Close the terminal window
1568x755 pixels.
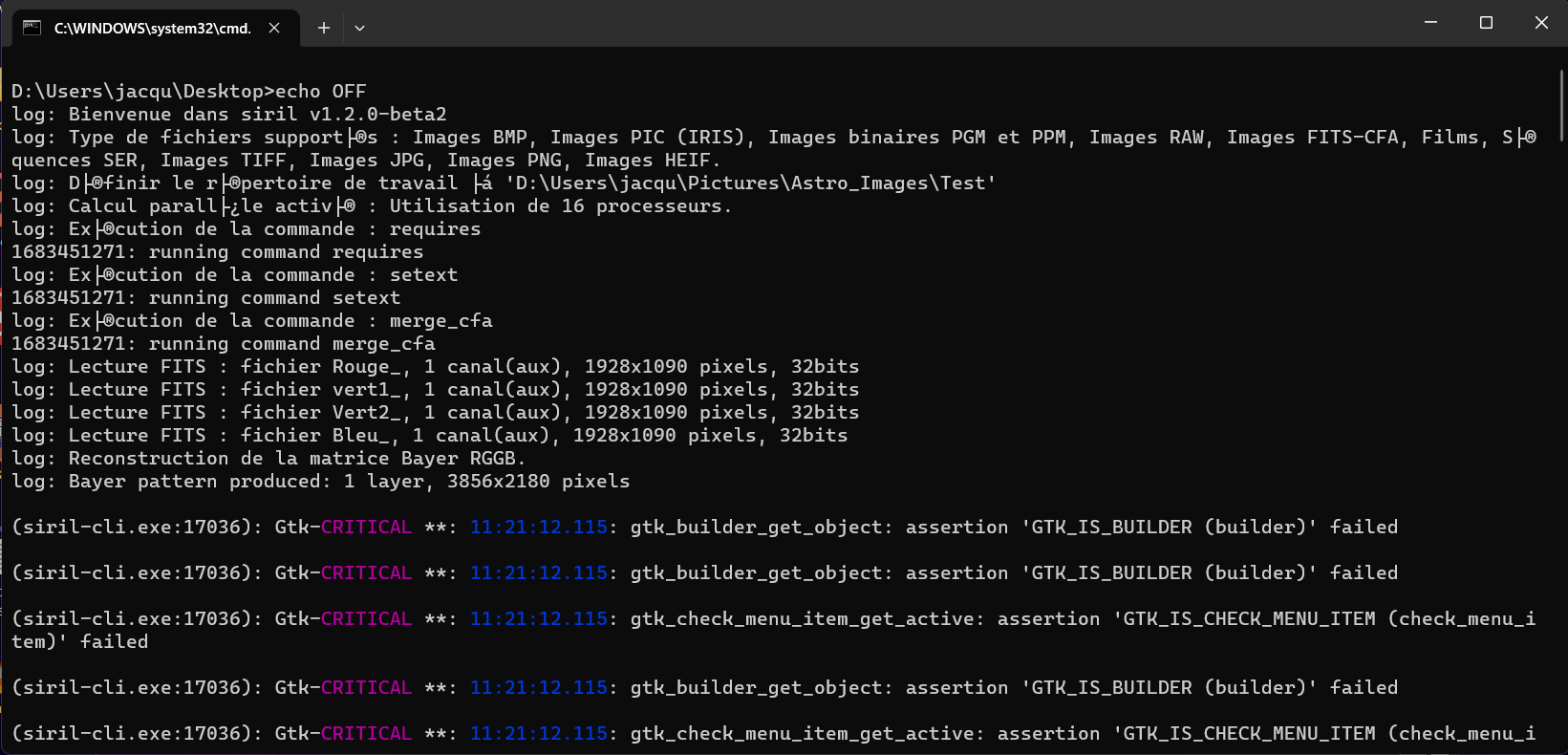[1541, 22]
